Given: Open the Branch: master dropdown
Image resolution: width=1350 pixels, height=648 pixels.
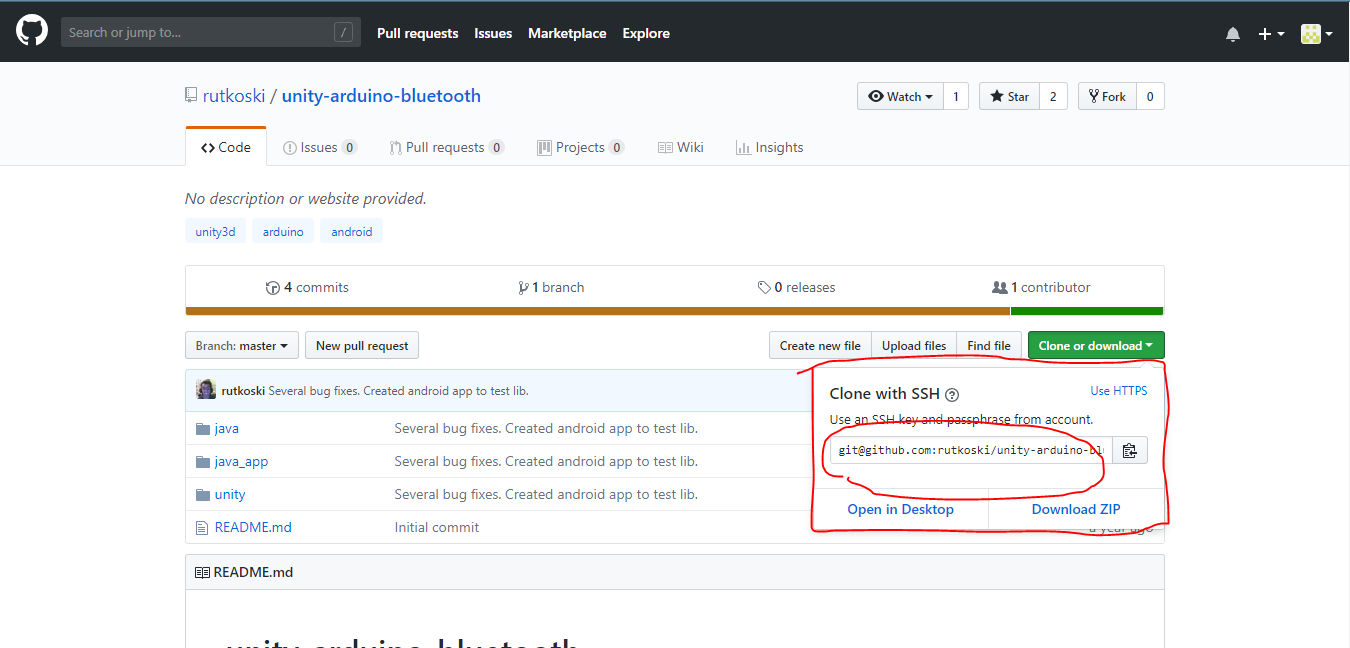Looking at the screenshot, I should pyautogui.click(x=242, y=346).
